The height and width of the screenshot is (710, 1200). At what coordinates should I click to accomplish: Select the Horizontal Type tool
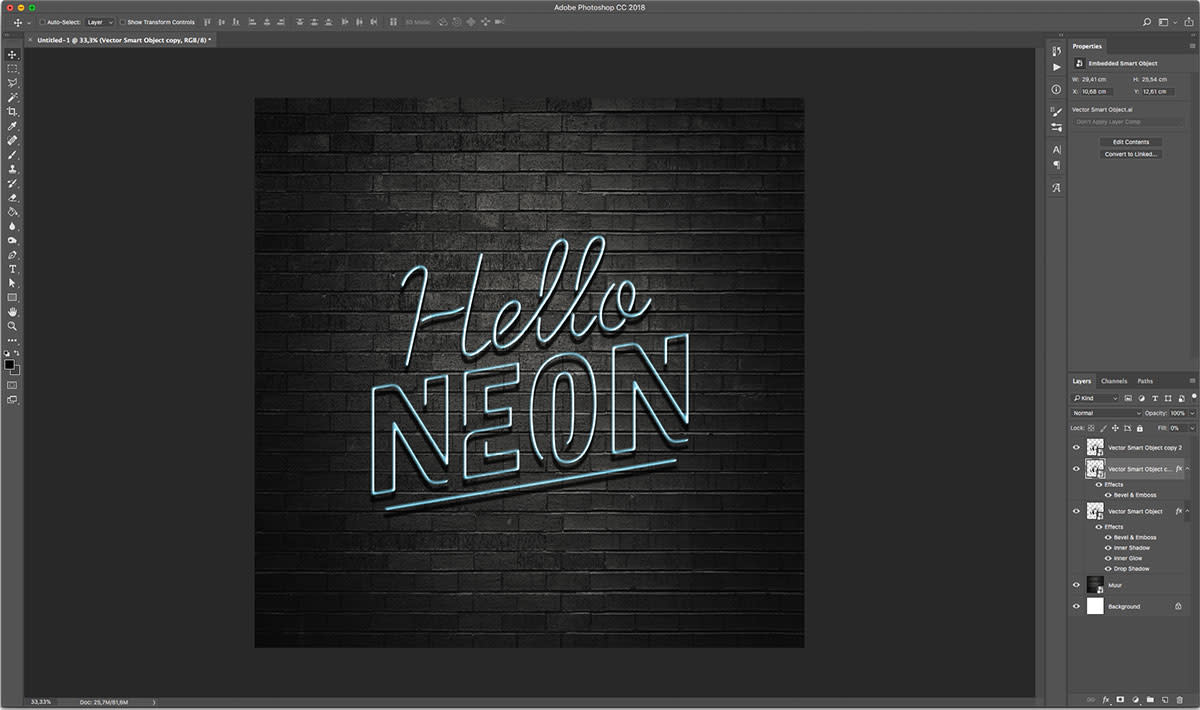point(13,269)
